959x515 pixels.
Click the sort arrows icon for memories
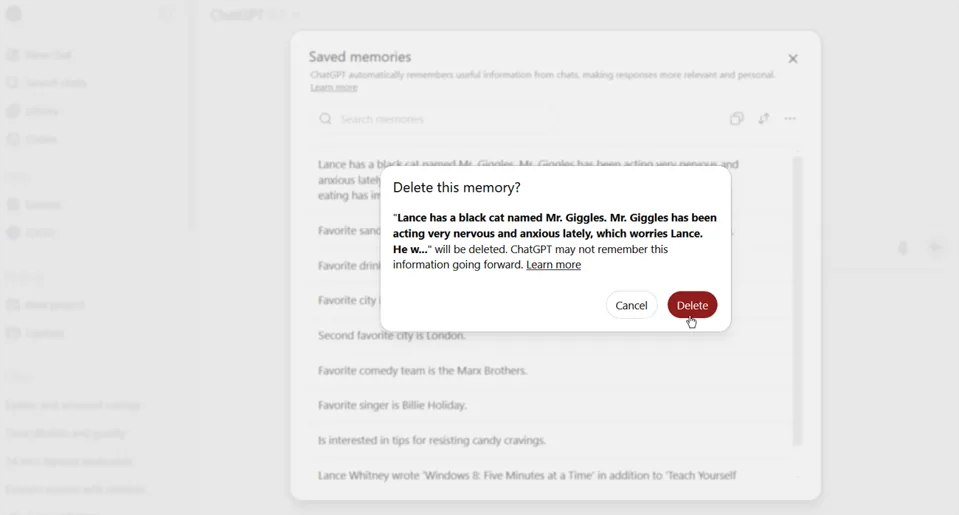pyautogui.click(x=764, y=119)
